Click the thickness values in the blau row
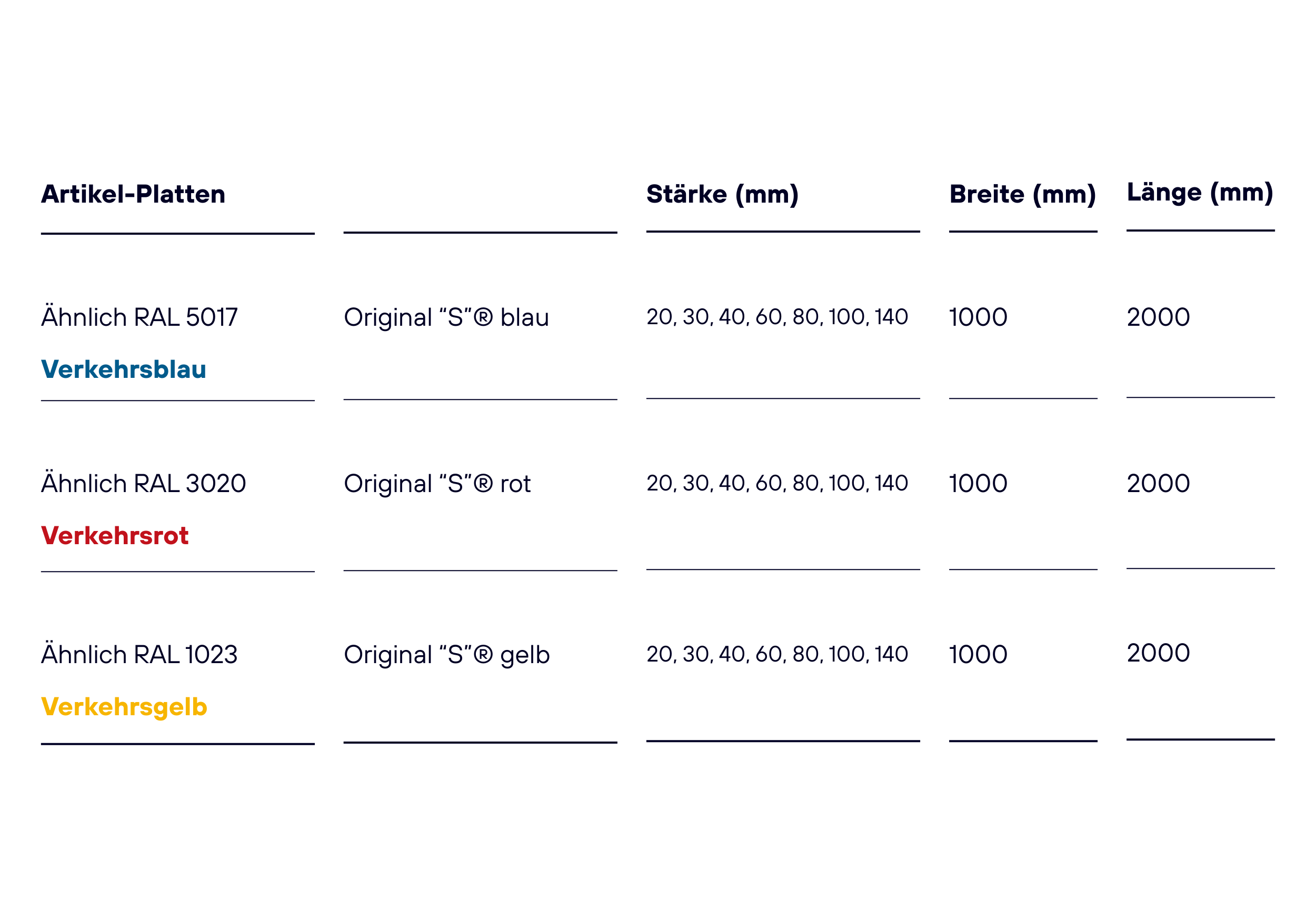This screenshot has width=1316, height=921. 777,317
